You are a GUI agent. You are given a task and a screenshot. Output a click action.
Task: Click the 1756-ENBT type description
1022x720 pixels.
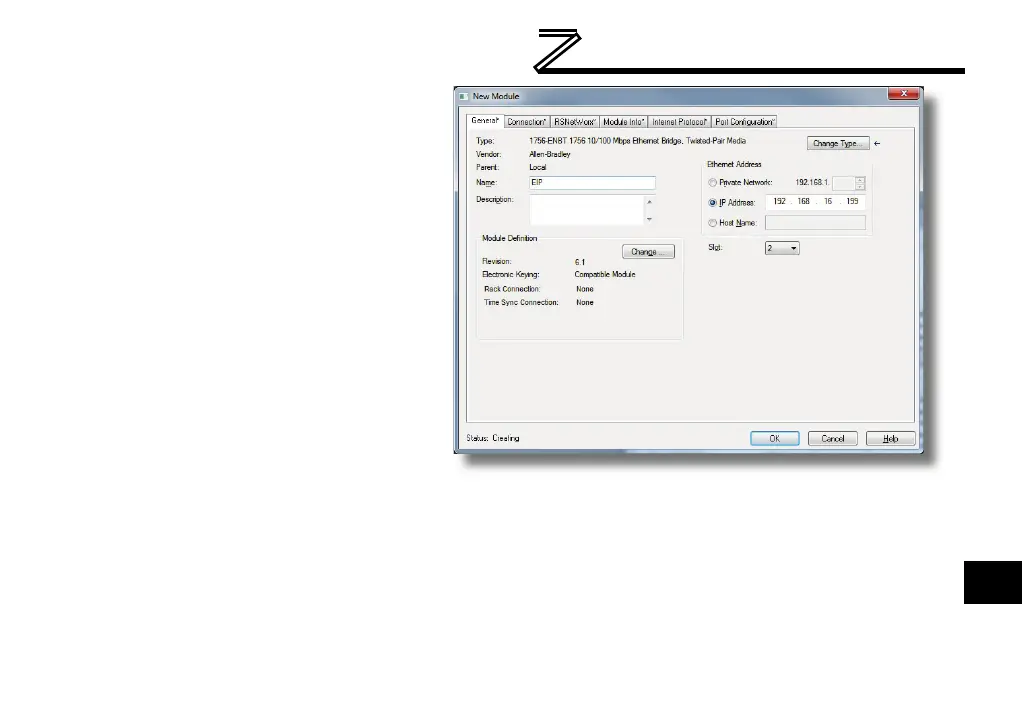[637, 141]
